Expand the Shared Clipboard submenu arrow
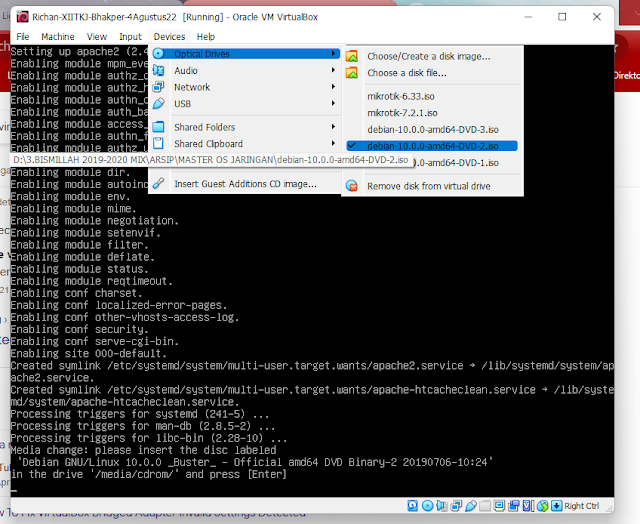Viewport: 640px width, 524px height. (x=333, y=144)
